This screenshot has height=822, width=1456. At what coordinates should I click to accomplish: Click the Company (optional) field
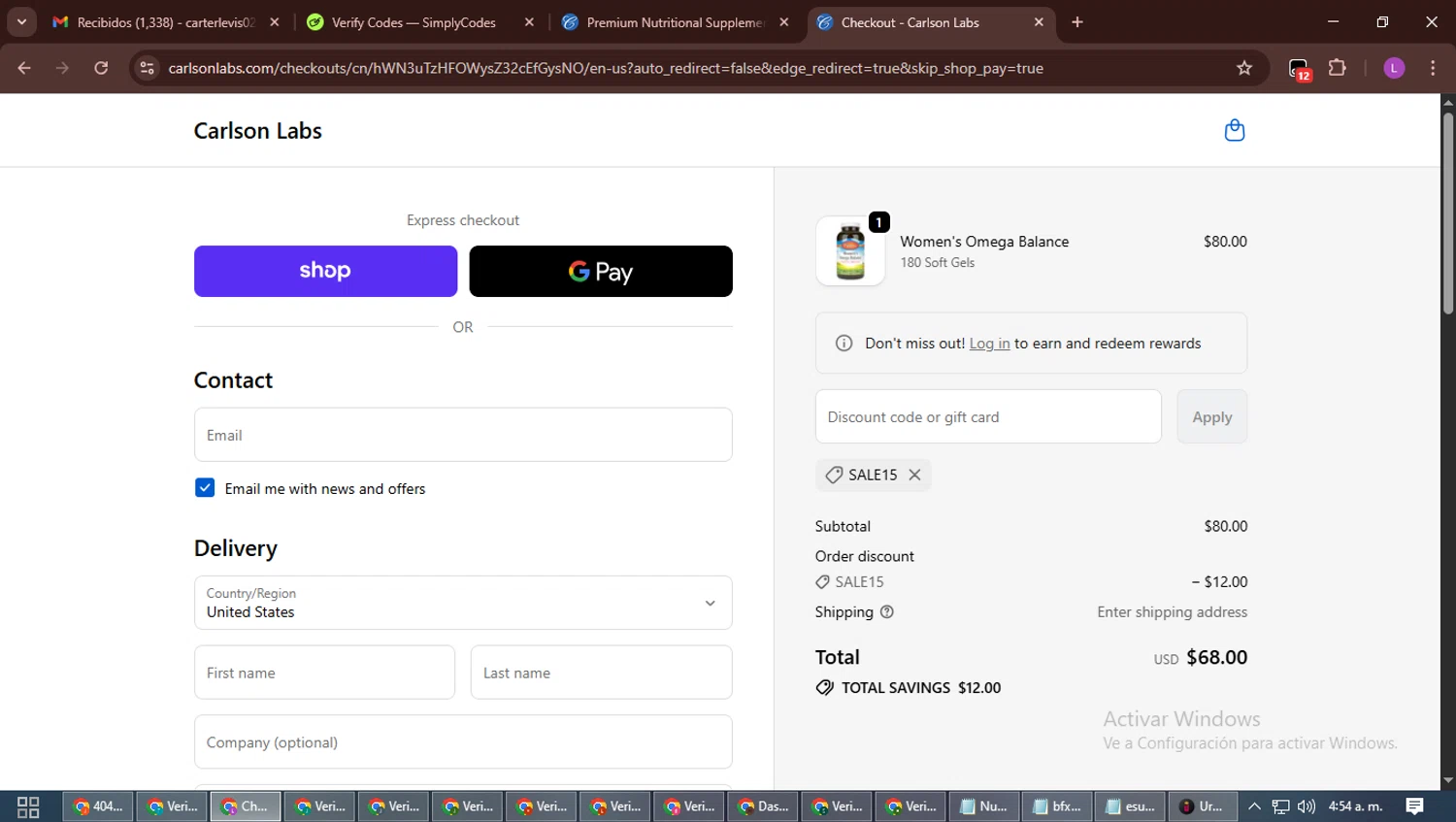(463, 742)
